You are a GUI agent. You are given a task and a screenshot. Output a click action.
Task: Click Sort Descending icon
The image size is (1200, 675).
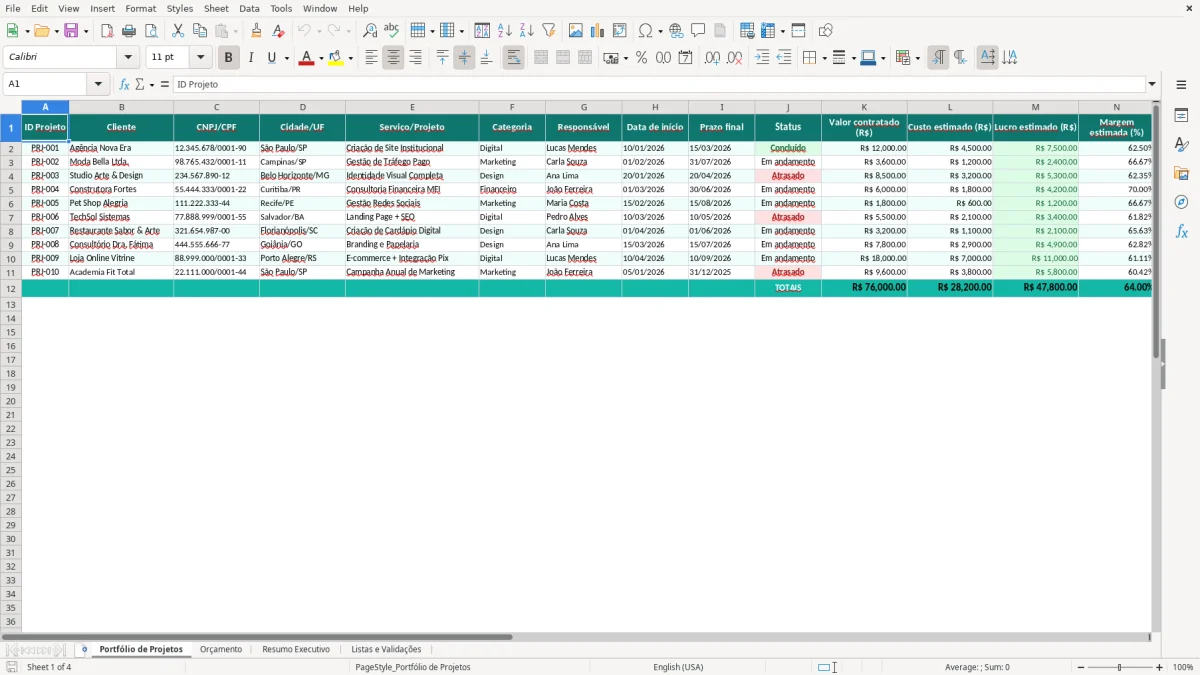[x=527, y=31]
